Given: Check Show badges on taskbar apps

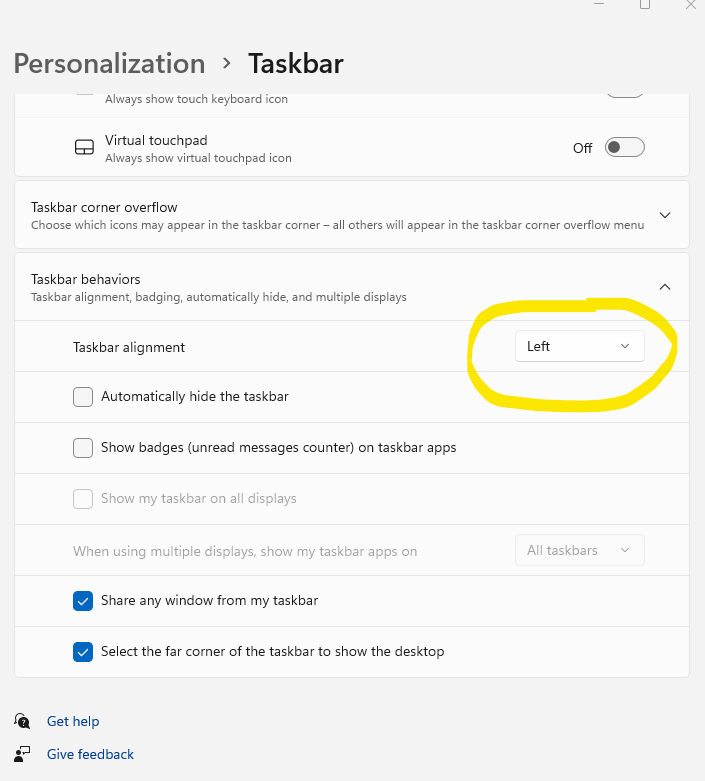Looking at the screenshot, I should 83,448.
